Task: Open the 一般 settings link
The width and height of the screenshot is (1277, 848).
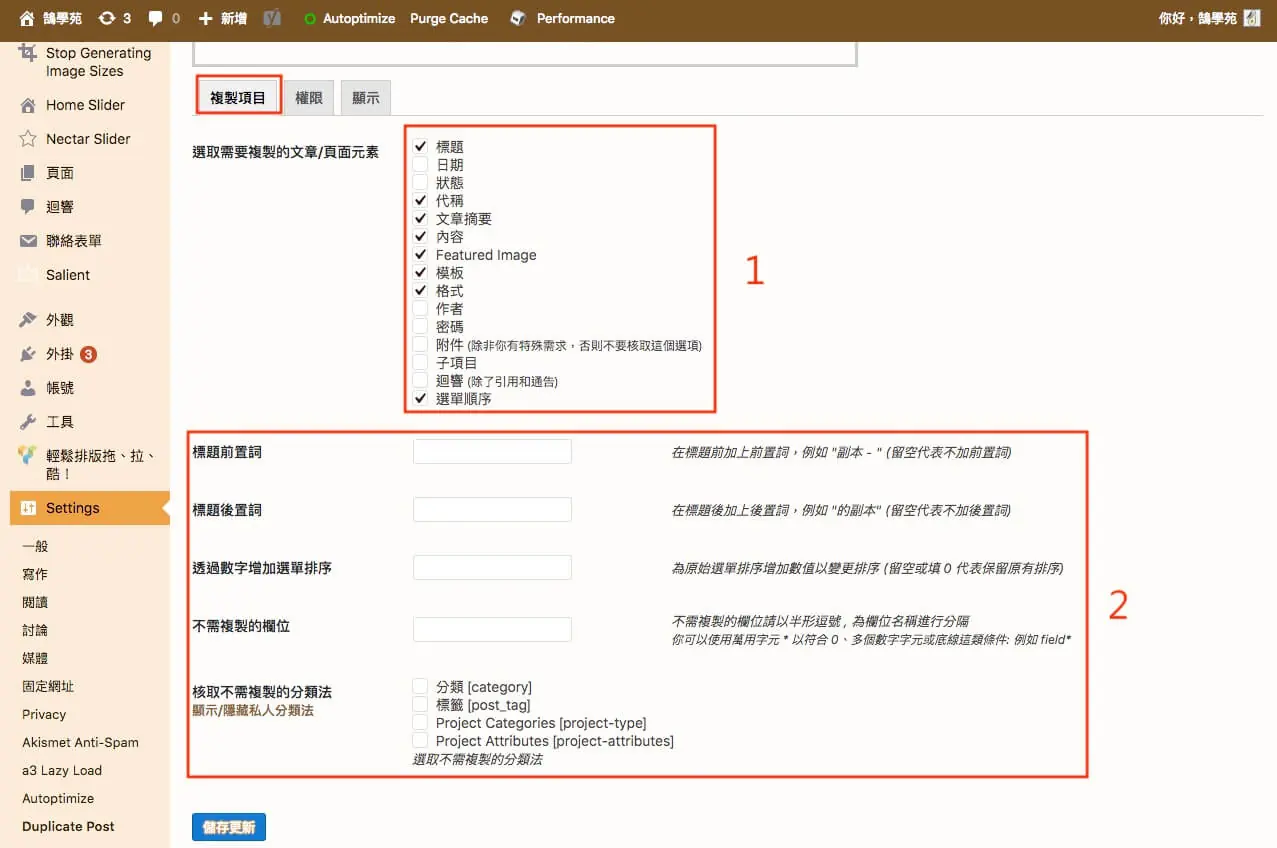Action: pyautogui.click(x=35, y=546)
